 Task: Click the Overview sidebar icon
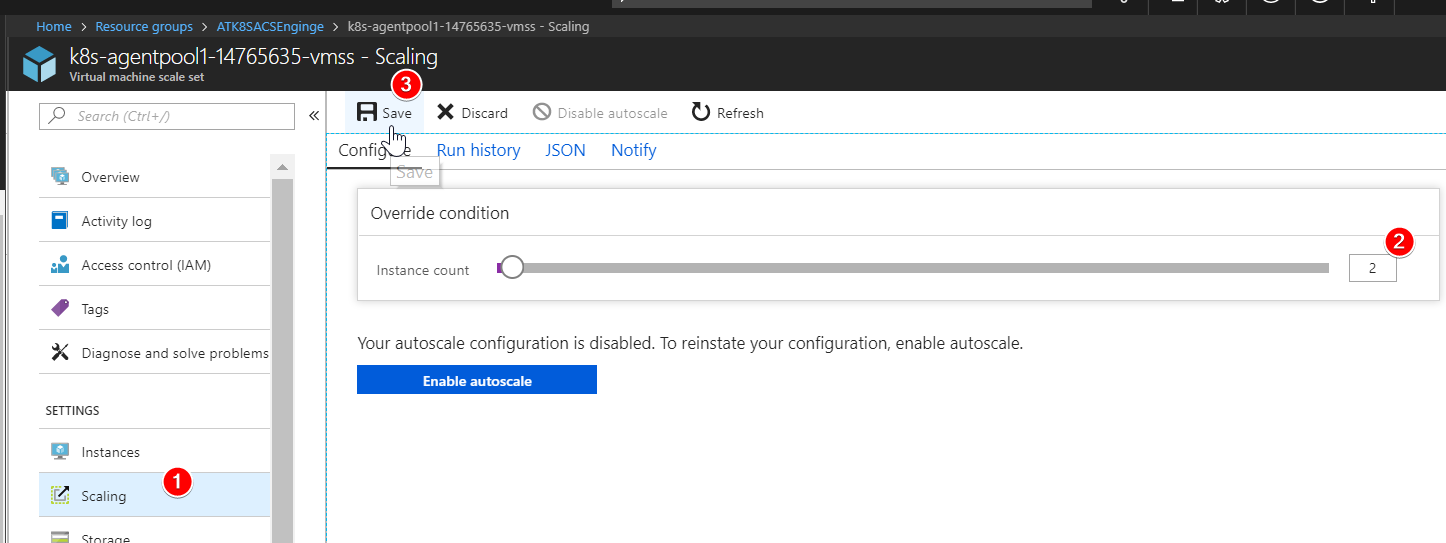[60, 177]
